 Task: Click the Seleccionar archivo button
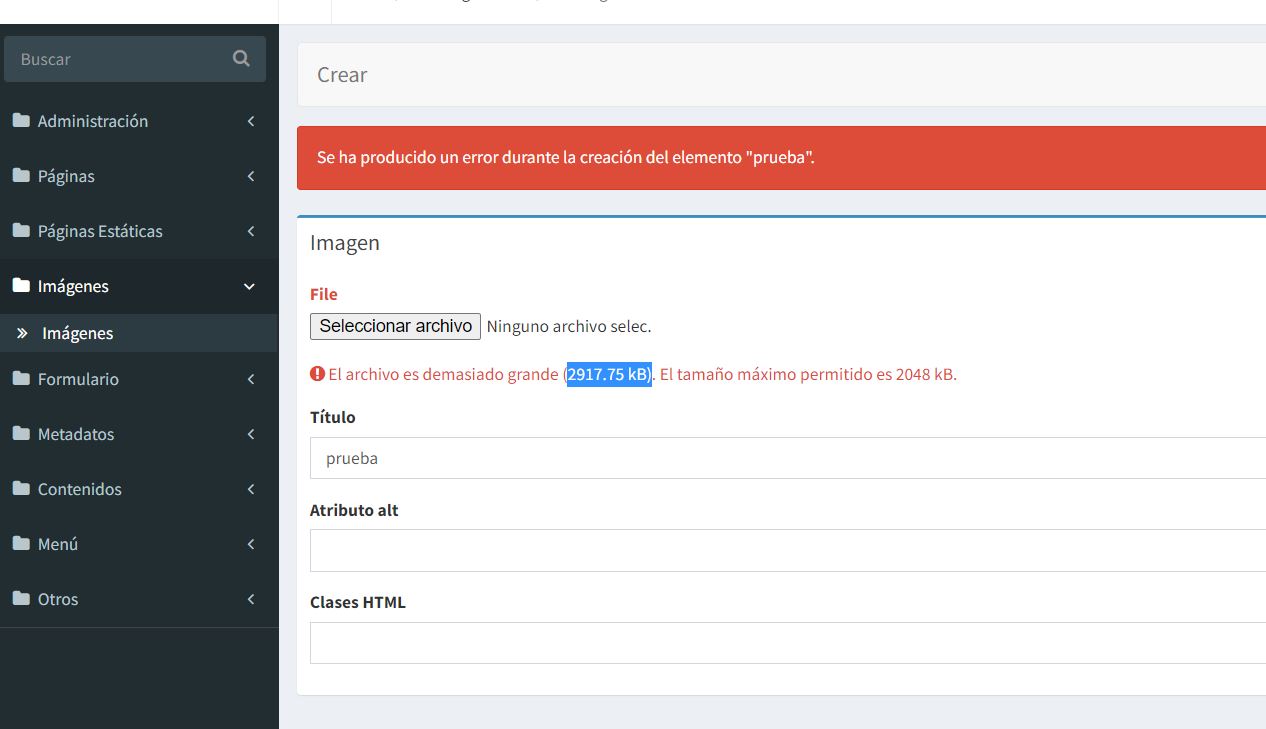click(395, 326)
